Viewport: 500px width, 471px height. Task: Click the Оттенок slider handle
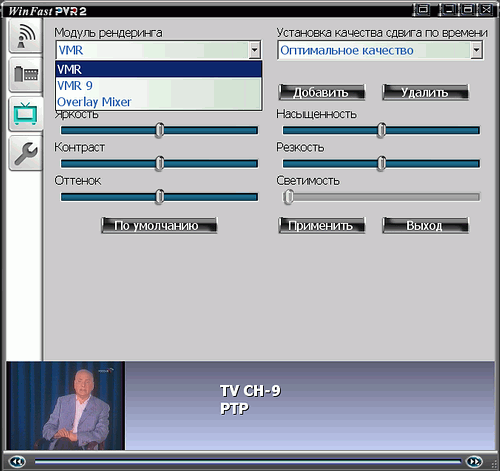point(160,197)
